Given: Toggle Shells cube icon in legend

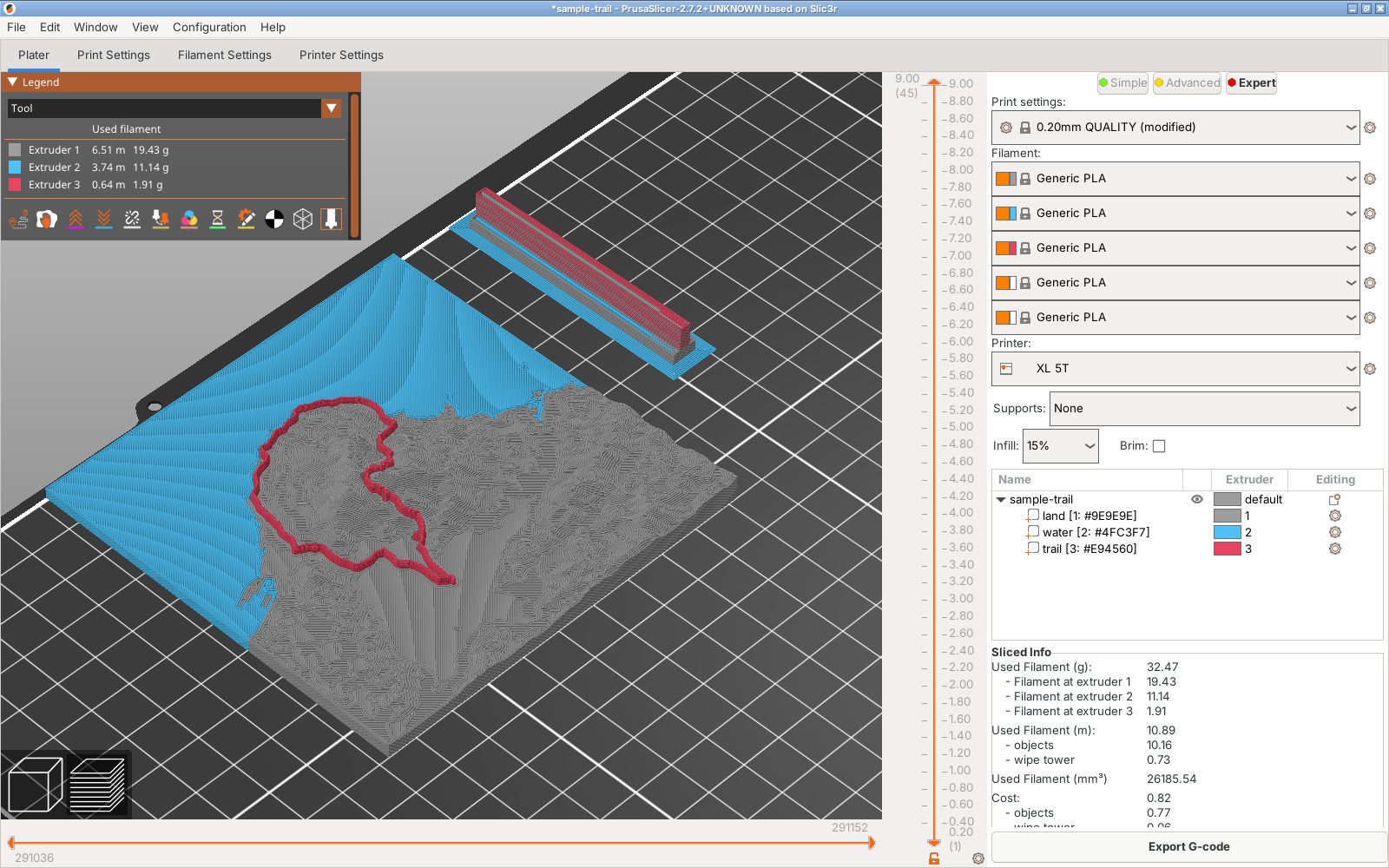Looking at the screenshot, I should click(303, 219).
